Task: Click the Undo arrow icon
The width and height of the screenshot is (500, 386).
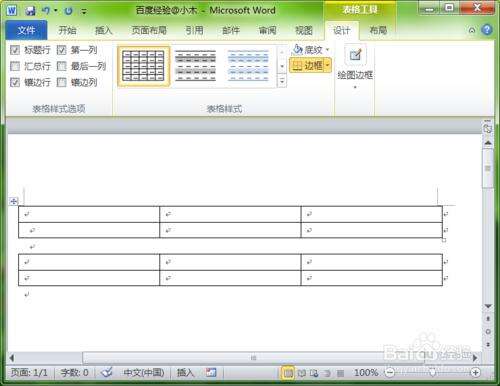Action: pos(46,11)
